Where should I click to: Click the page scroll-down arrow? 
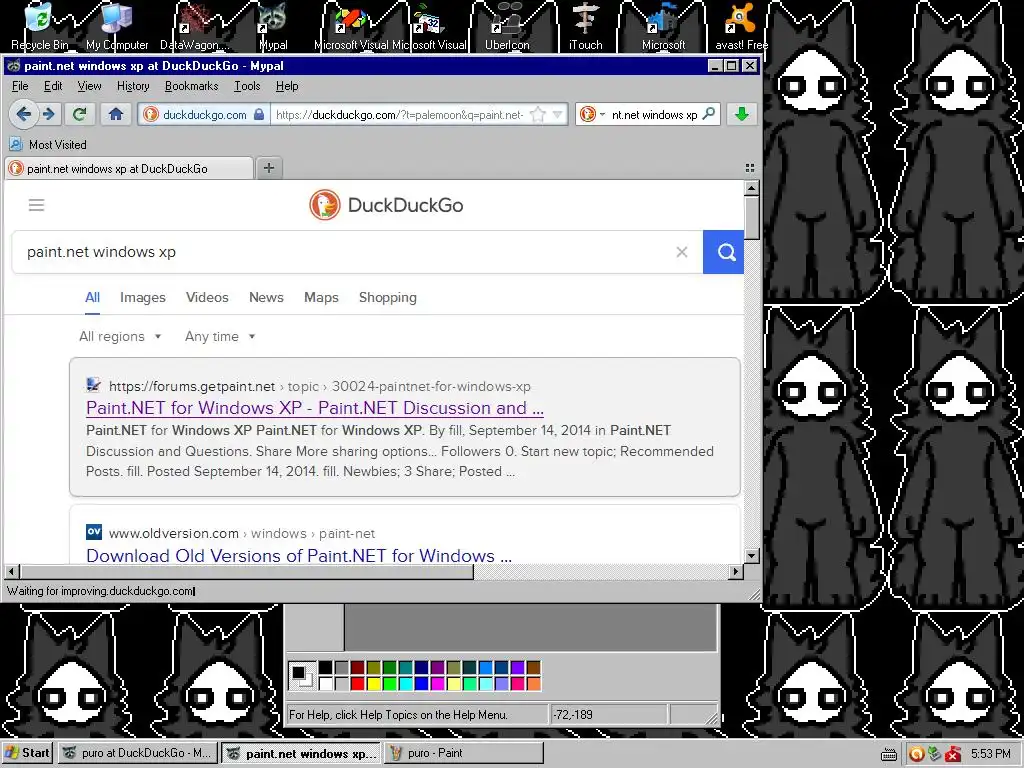pos(752,556)
